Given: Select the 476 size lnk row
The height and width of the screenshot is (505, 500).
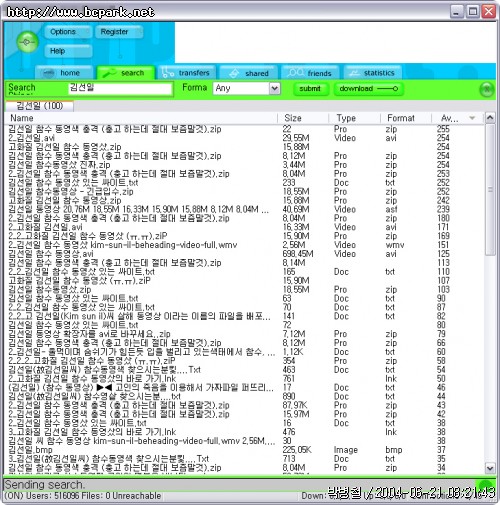Looking at the screenshot, I should coord(243,432).
